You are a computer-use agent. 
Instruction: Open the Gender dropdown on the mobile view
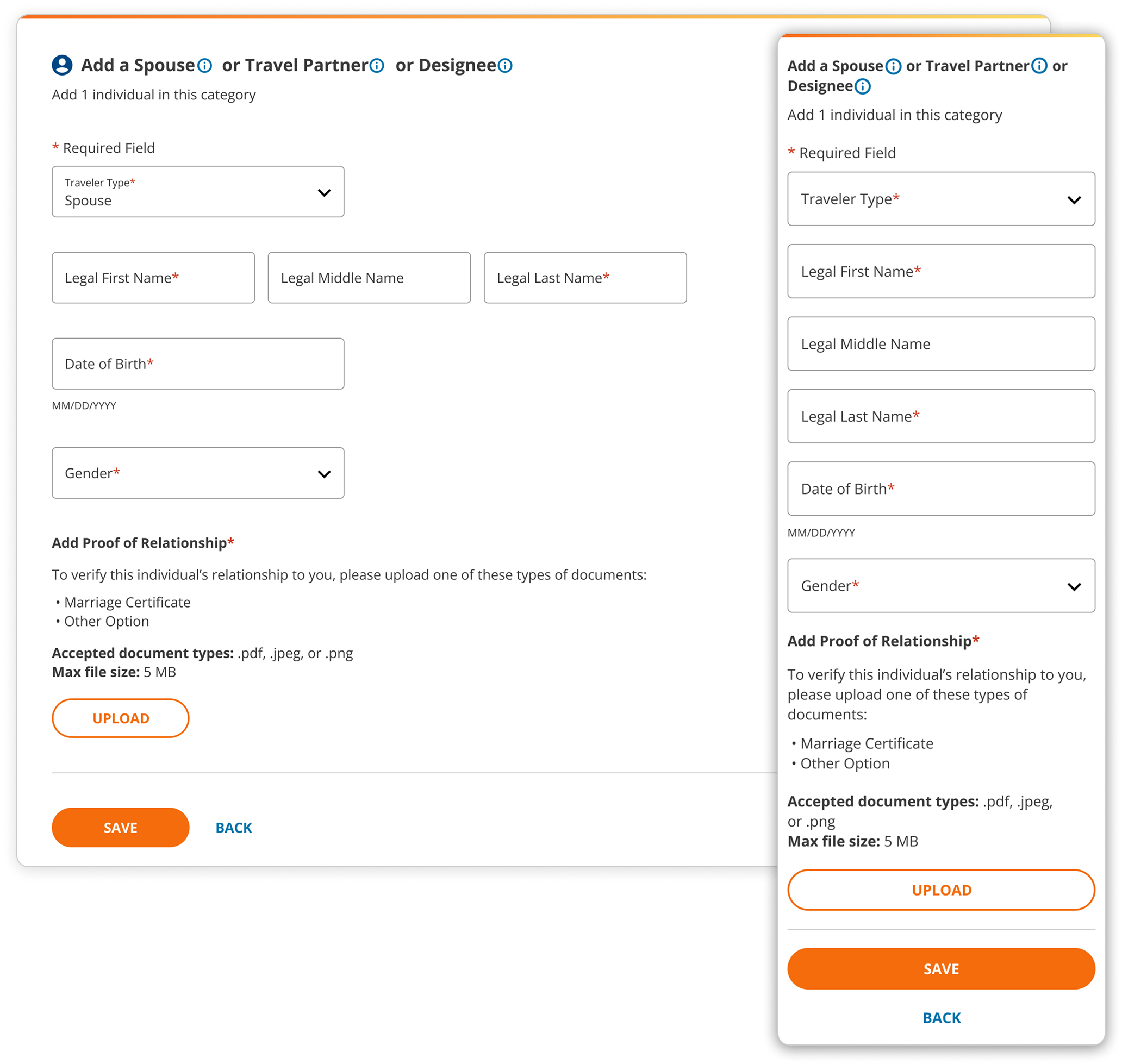940,586
